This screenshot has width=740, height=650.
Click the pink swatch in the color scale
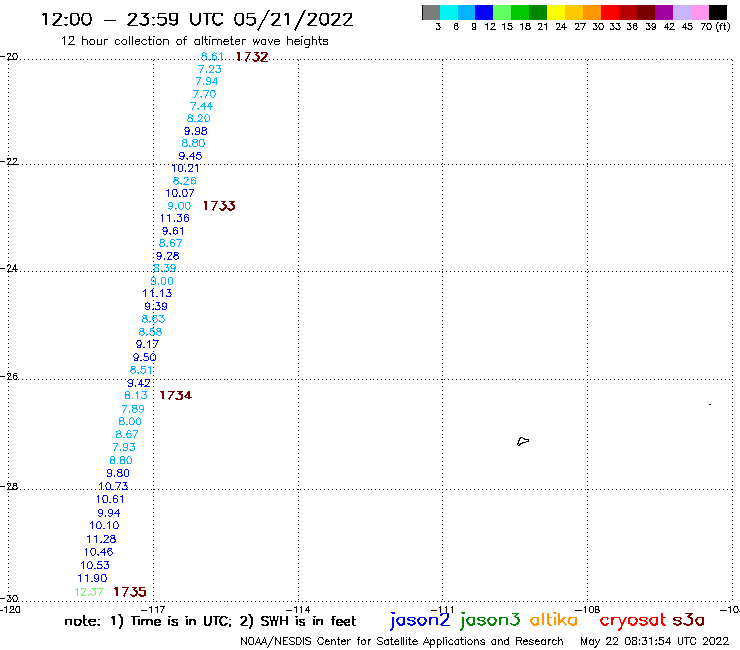click(699, 12)
